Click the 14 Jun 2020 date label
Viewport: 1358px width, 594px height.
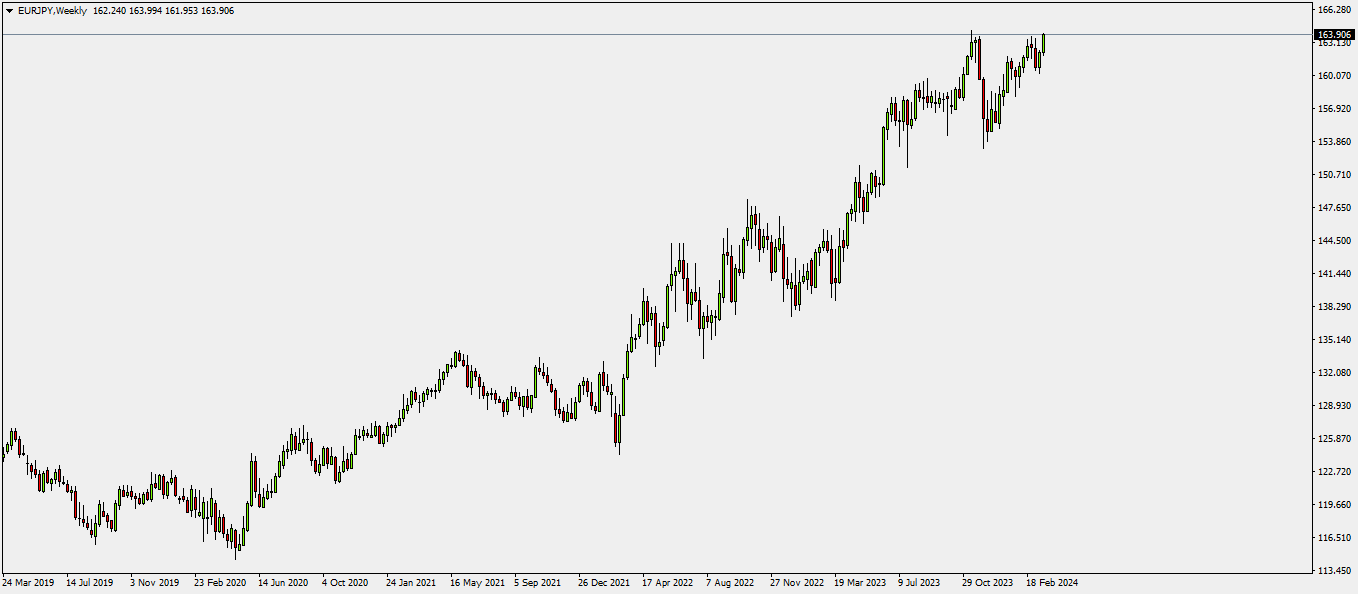(283, 582)
